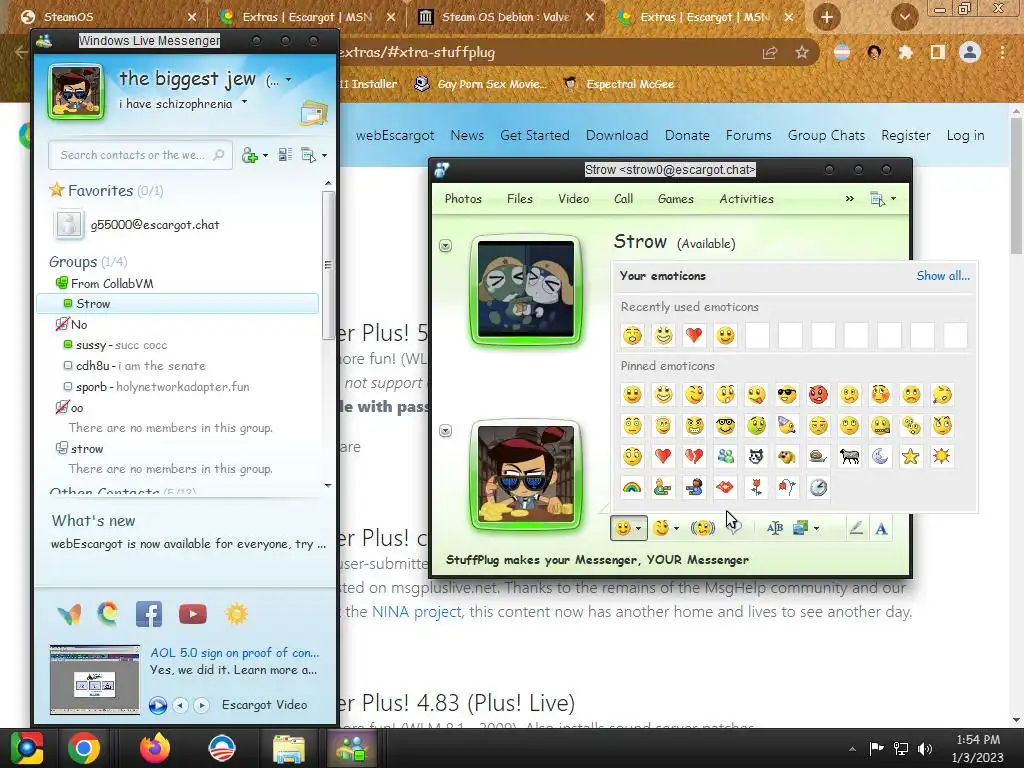
Task: Open the personal message dropdown arrow
Action: point(244,102)
